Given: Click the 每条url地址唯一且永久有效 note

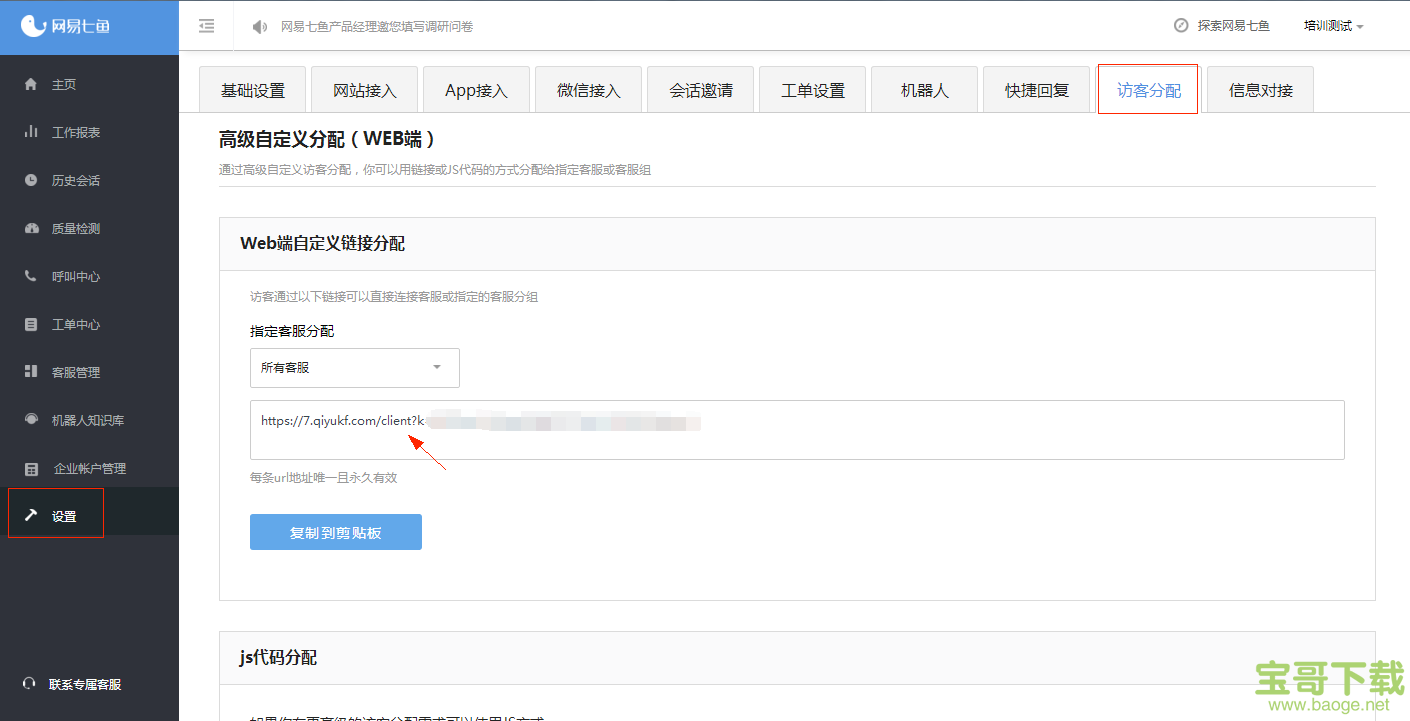Looking at the screenshot, I should 324,478.
